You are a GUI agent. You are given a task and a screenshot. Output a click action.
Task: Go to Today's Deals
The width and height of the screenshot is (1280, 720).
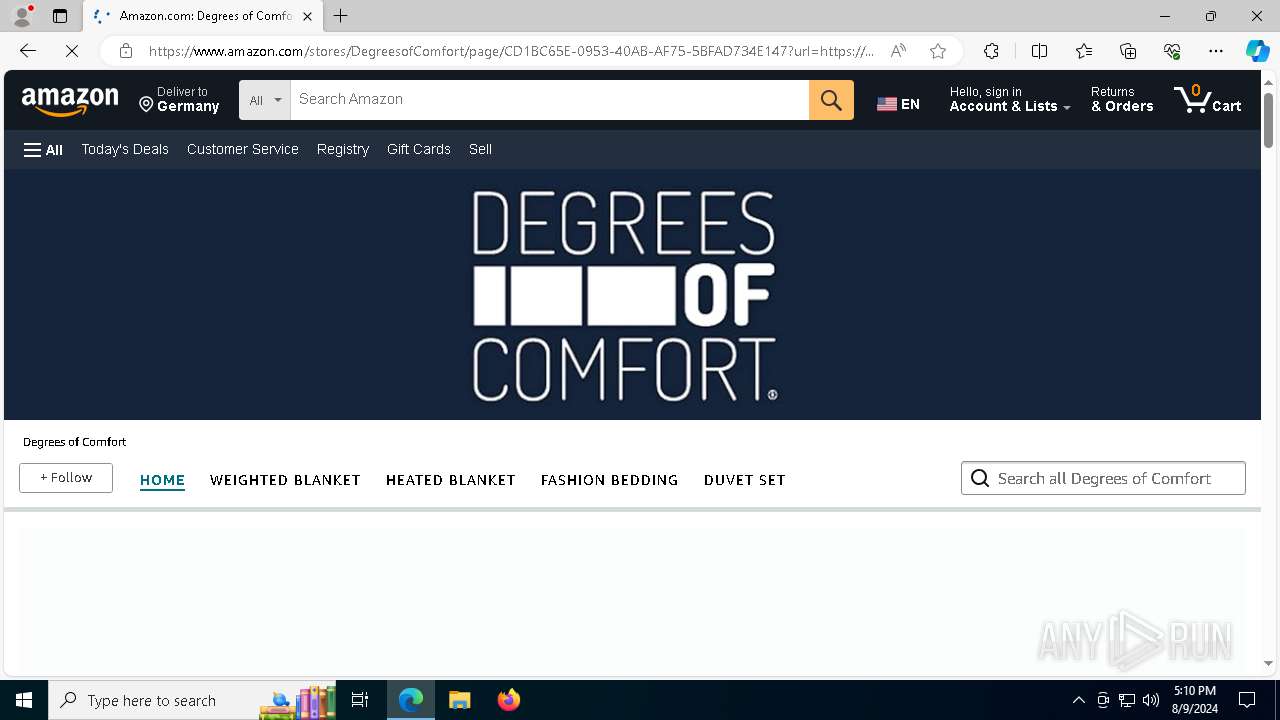(x=125, y=149)
